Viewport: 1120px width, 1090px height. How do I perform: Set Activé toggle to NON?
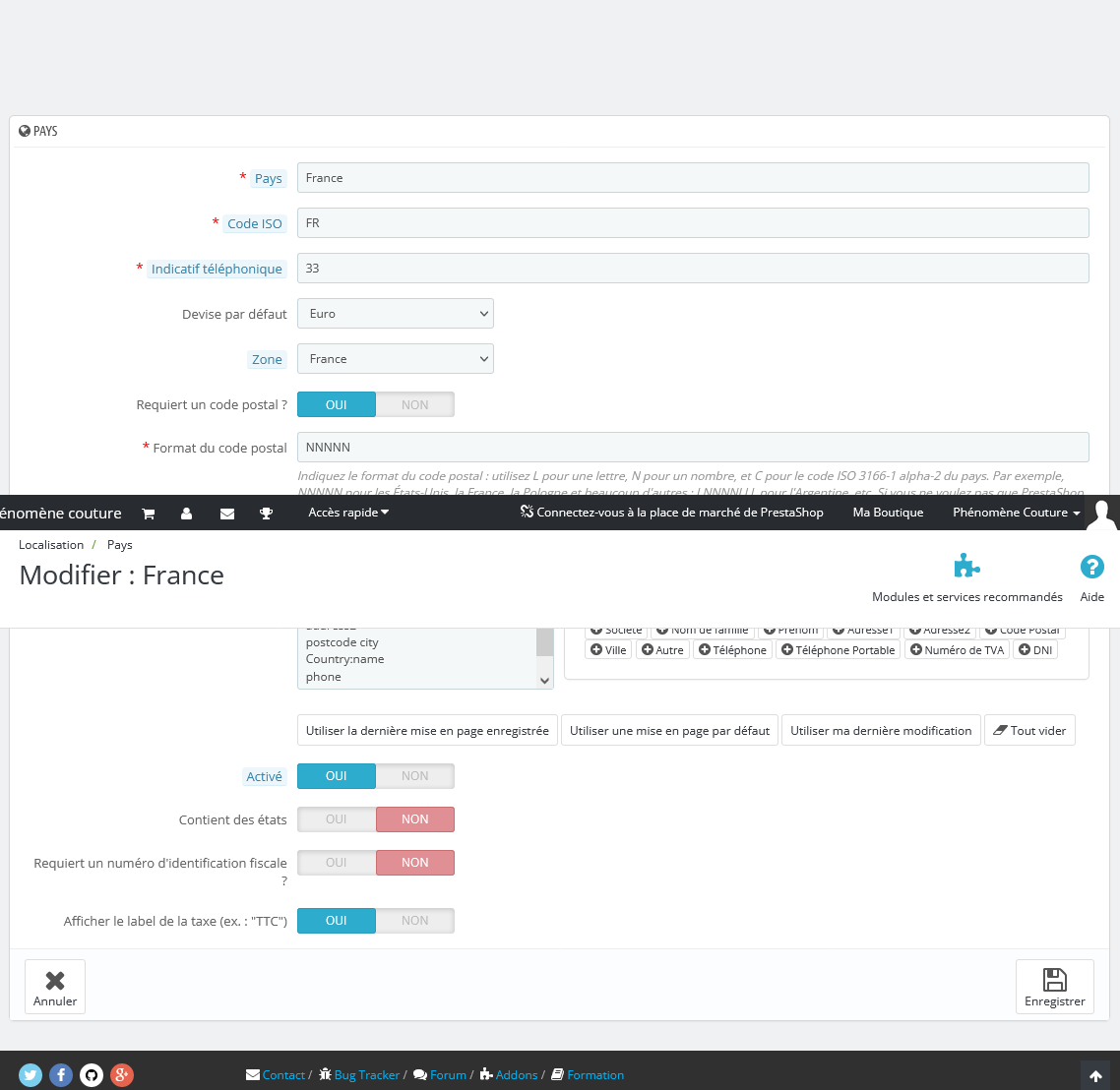point(415,776)
